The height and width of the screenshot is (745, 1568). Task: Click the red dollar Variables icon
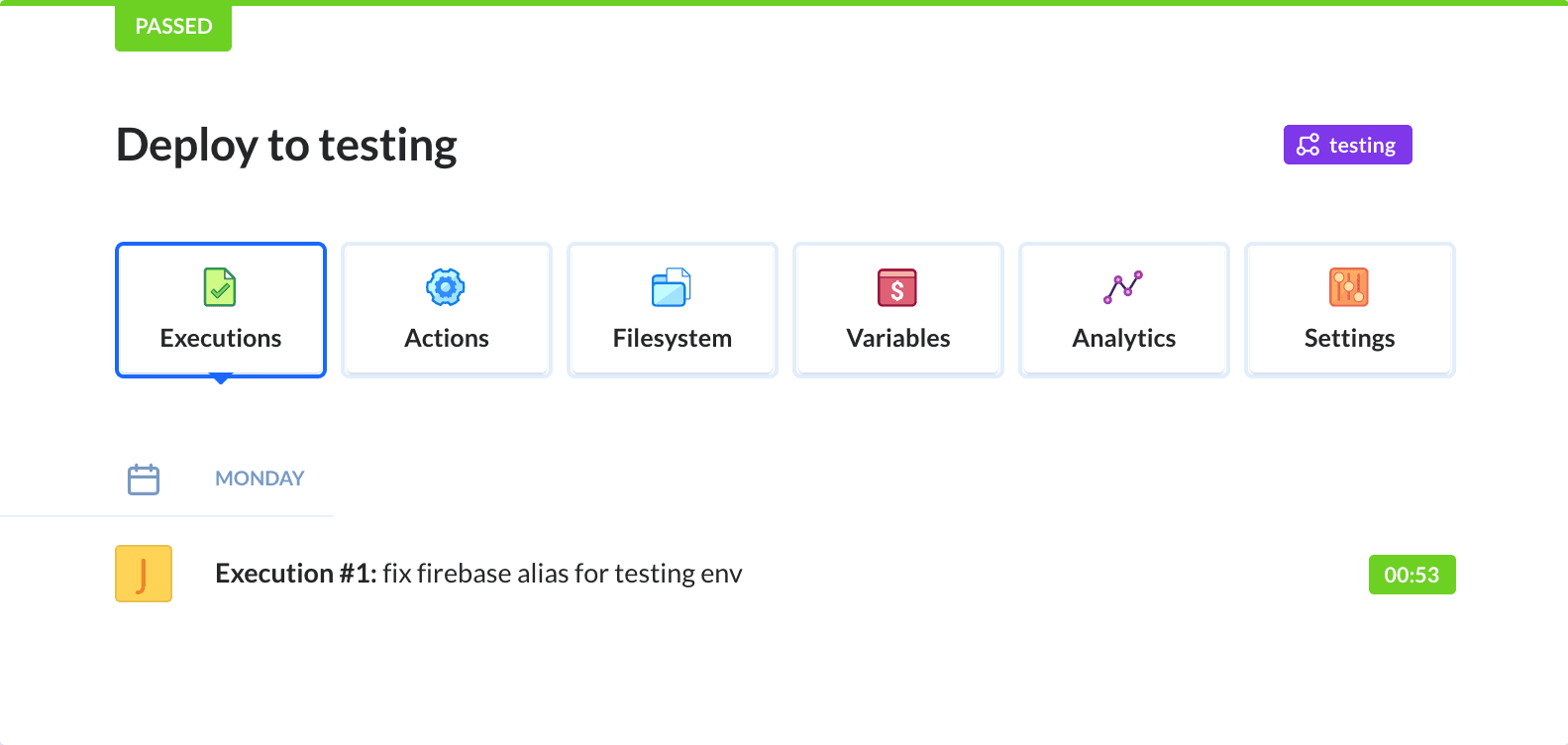[x=897, y=288]
